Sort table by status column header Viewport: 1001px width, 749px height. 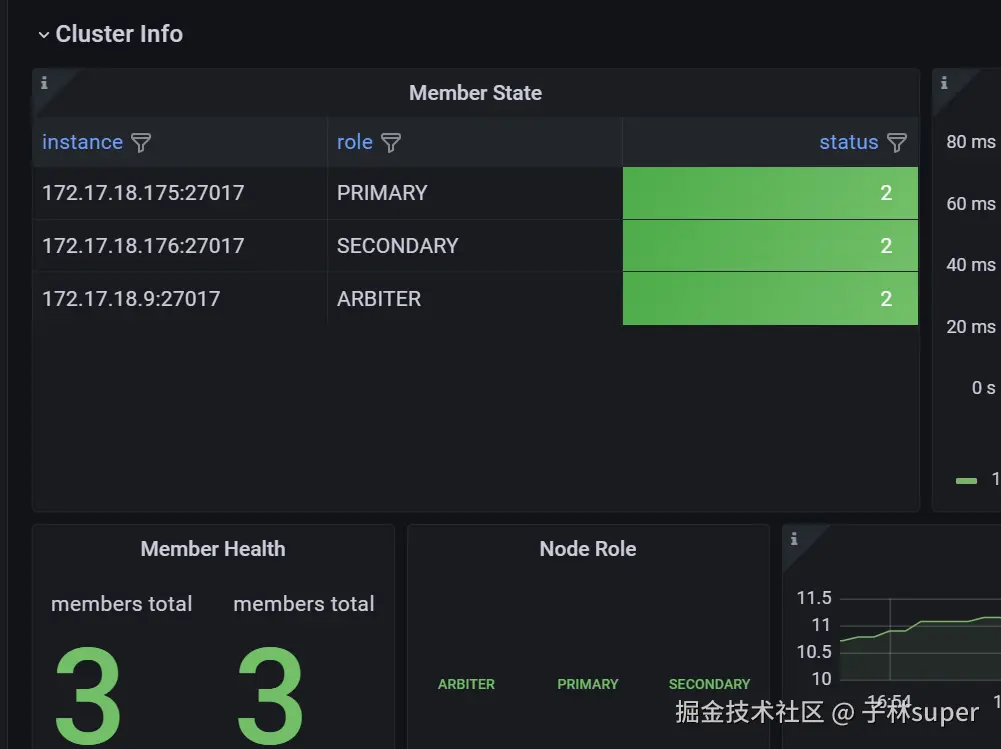[848, 142]
